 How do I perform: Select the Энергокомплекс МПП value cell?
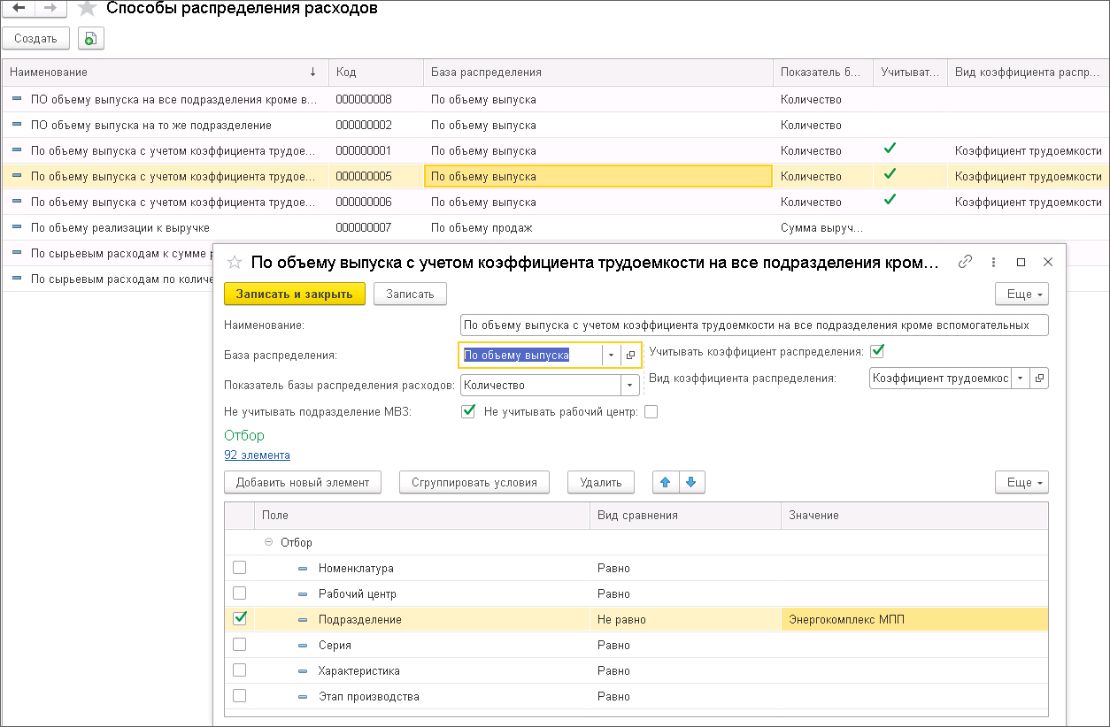[915, 619]
